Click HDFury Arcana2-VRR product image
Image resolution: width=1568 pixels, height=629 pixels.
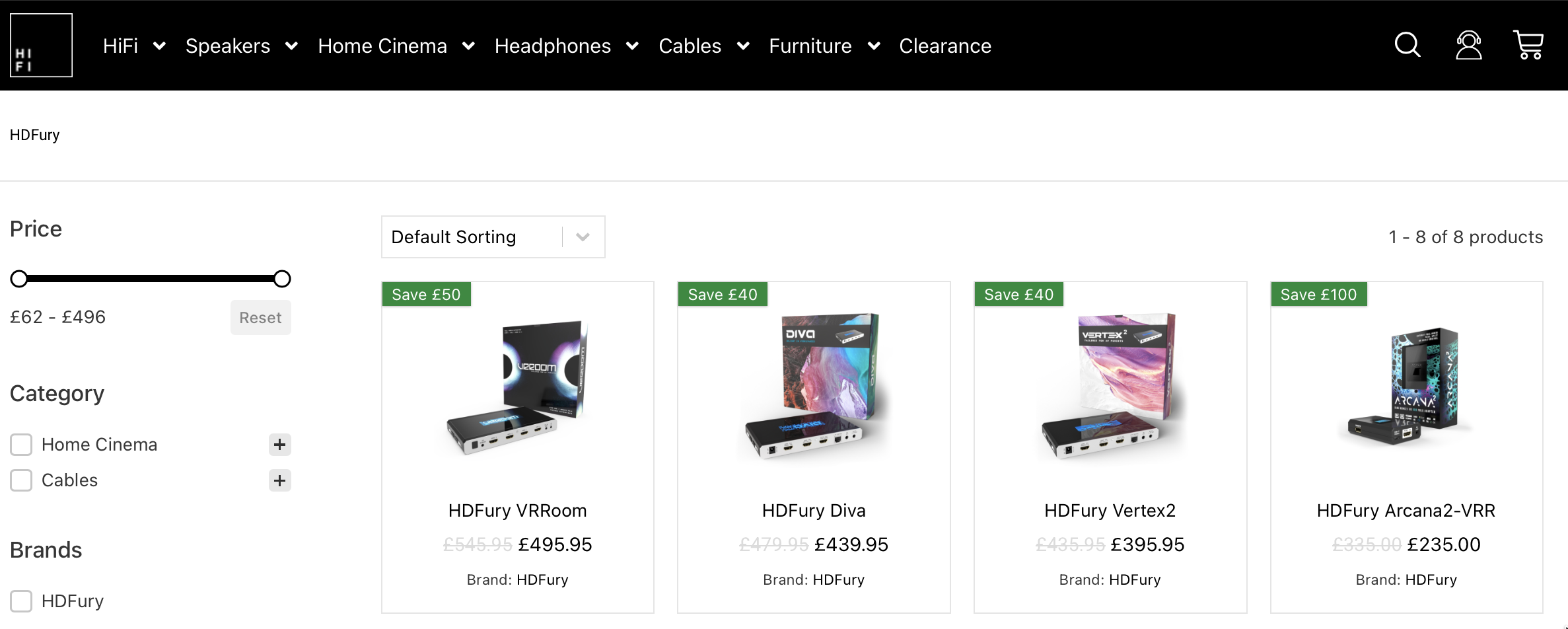(1406, 388)
